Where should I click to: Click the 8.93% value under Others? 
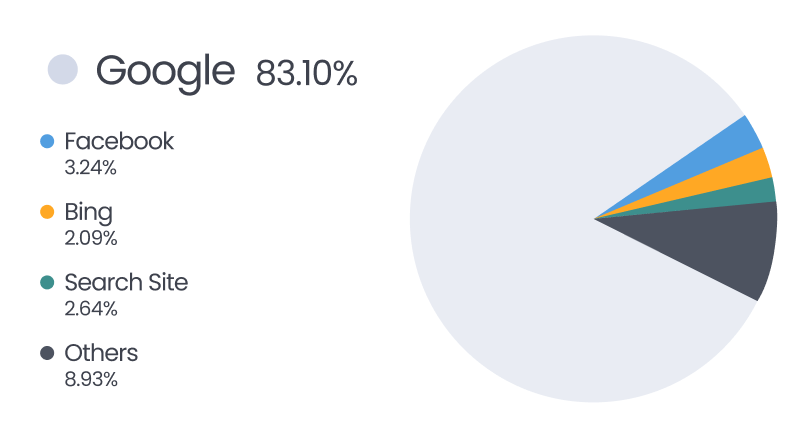(x=90, y=379)
